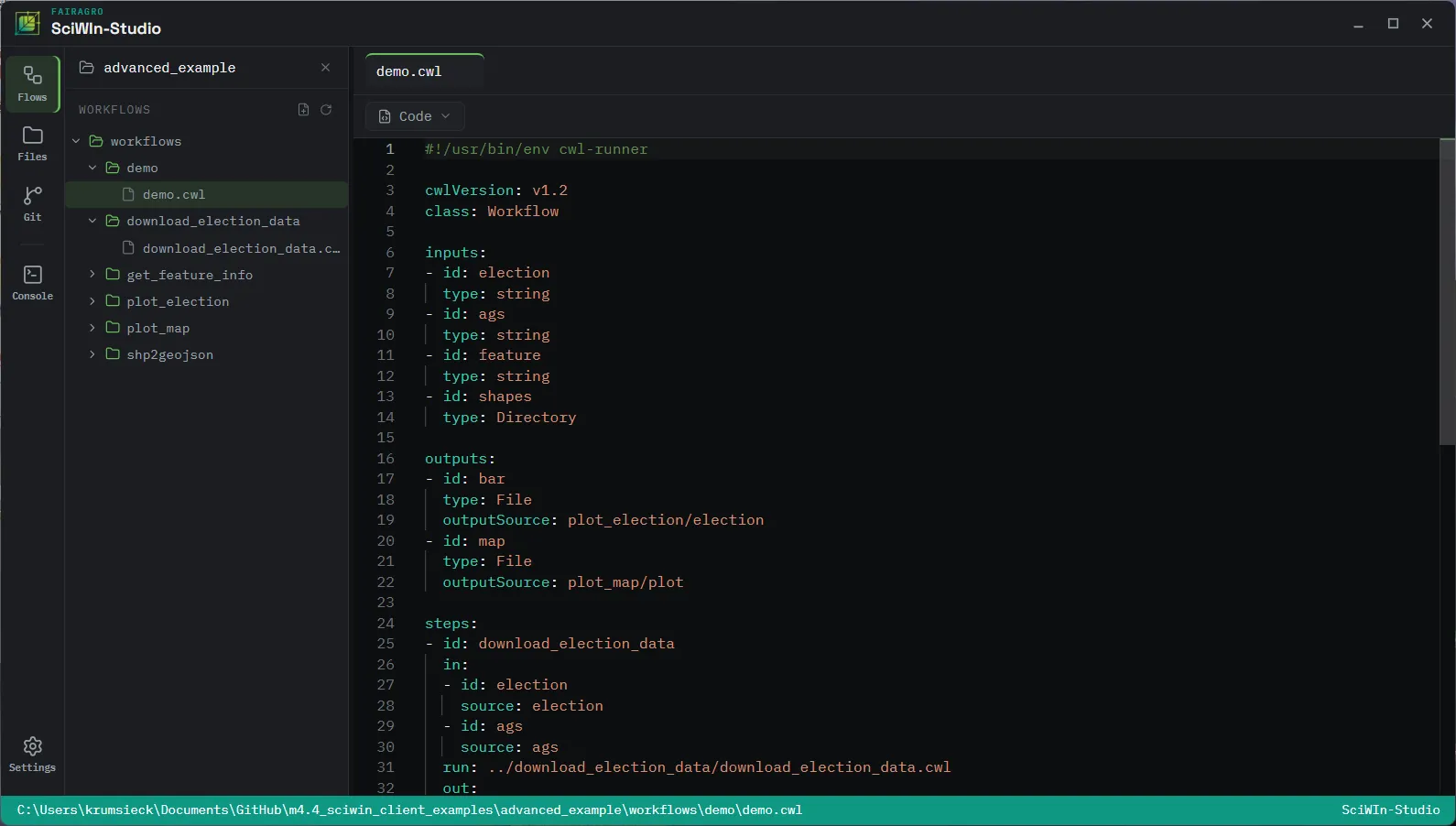The width and height of the screenshot is (1456, 826).
Task: Click 'id: election' on line 7
Action: click(496, 273)
